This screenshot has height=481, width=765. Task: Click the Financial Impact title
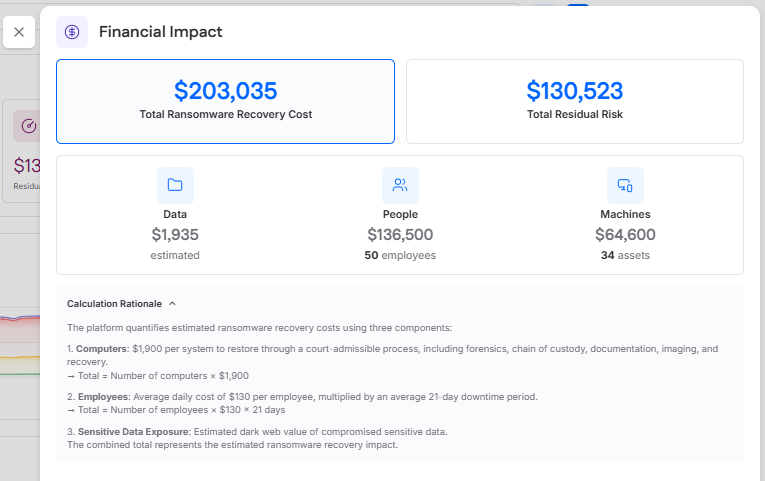(x=160, y=32)
